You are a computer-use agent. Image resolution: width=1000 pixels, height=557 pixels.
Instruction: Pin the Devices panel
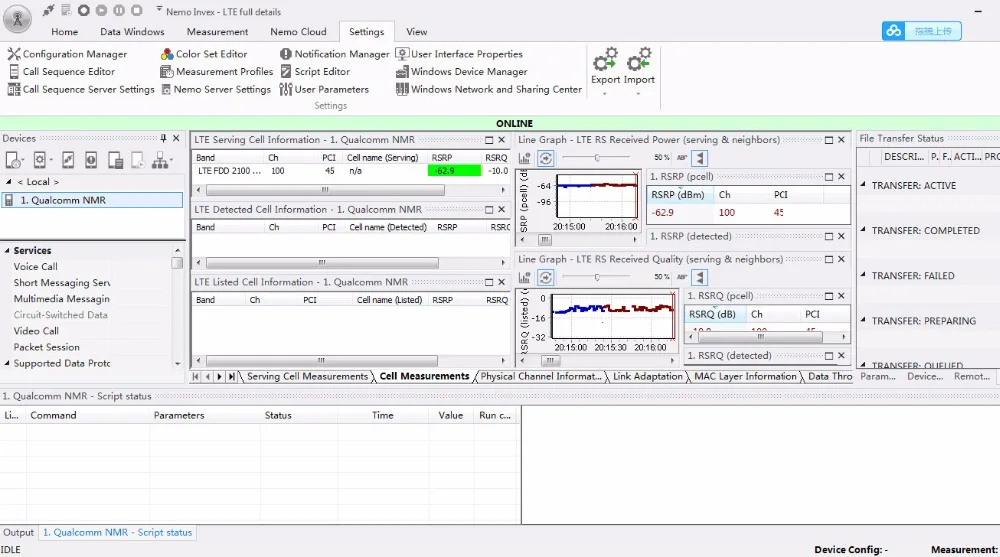[x=163, y=138]
